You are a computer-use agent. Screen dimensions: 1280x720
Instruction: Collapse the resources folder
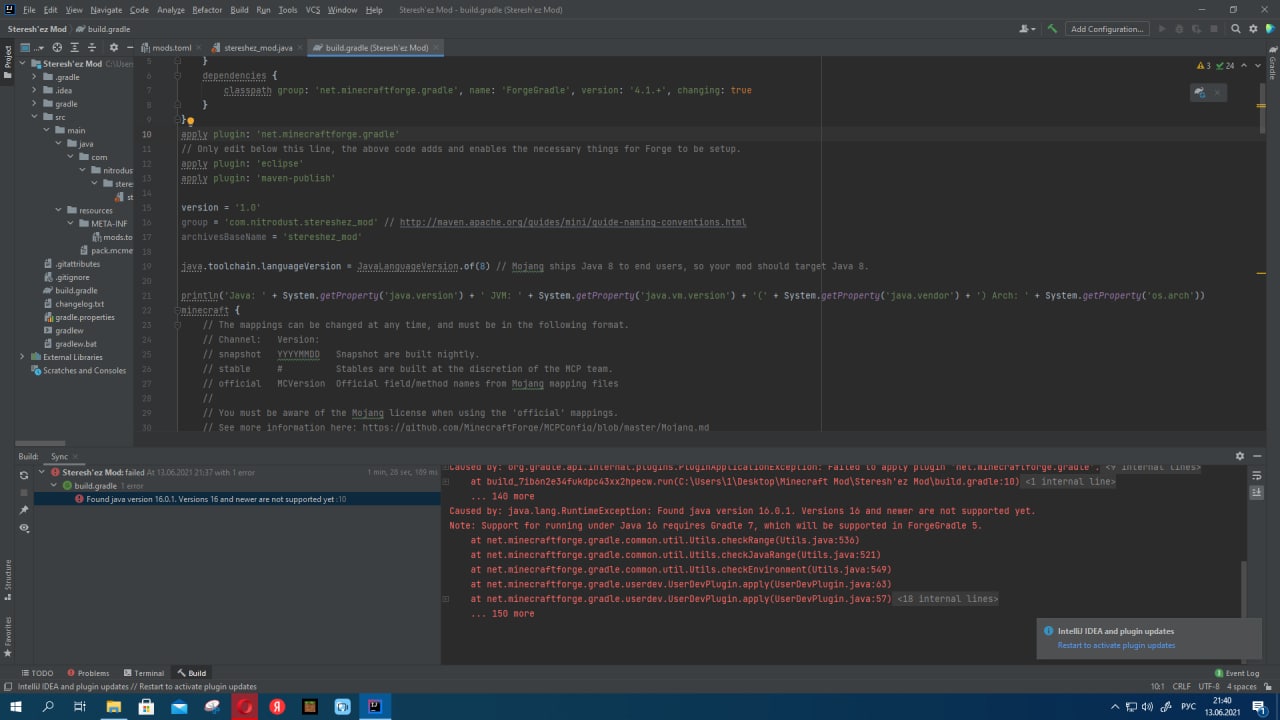(58, 210)
